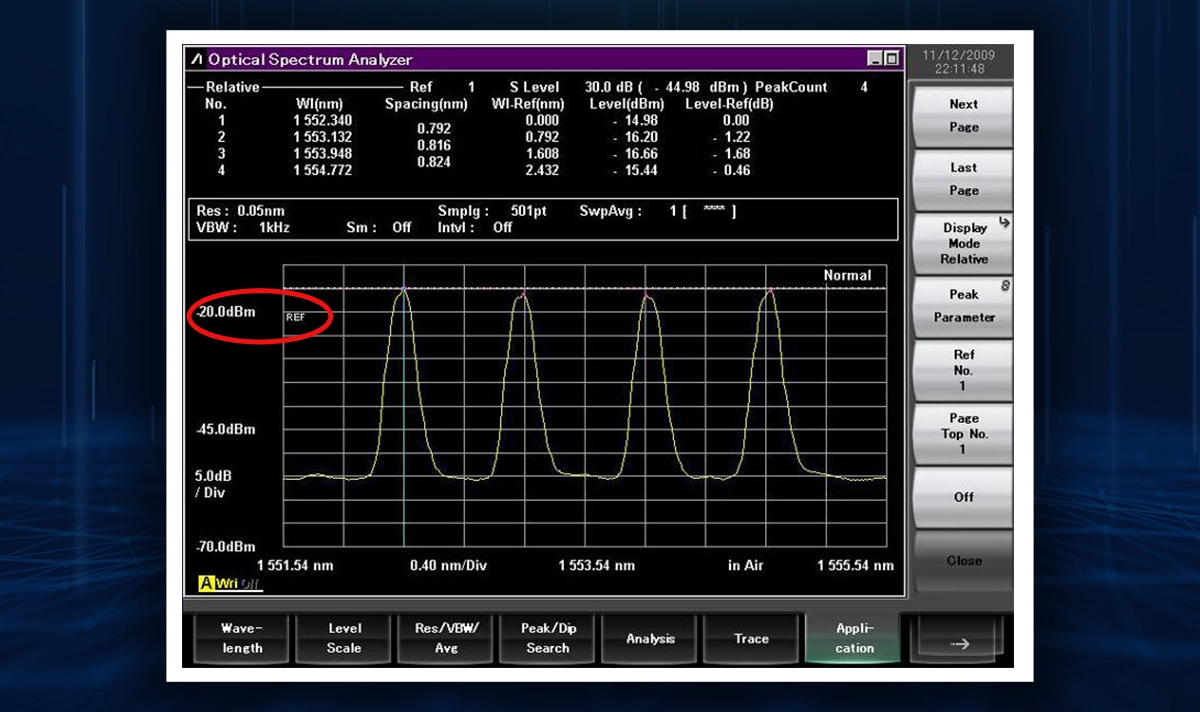Viewport: 1200px width, 712px height.
Task: Click the 1553.54 nm center wavelength
Action: tap(596, 566)
